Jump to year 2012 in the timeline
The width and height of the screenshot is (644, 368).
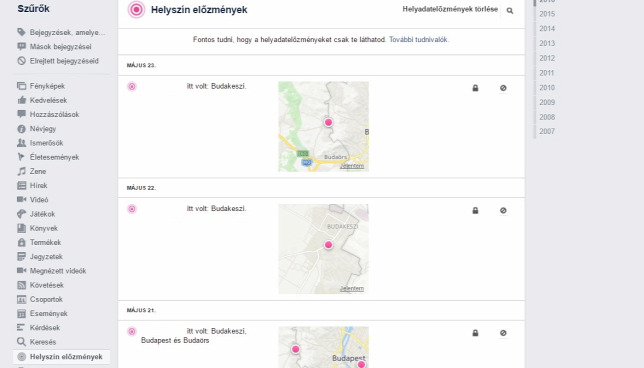547,58
